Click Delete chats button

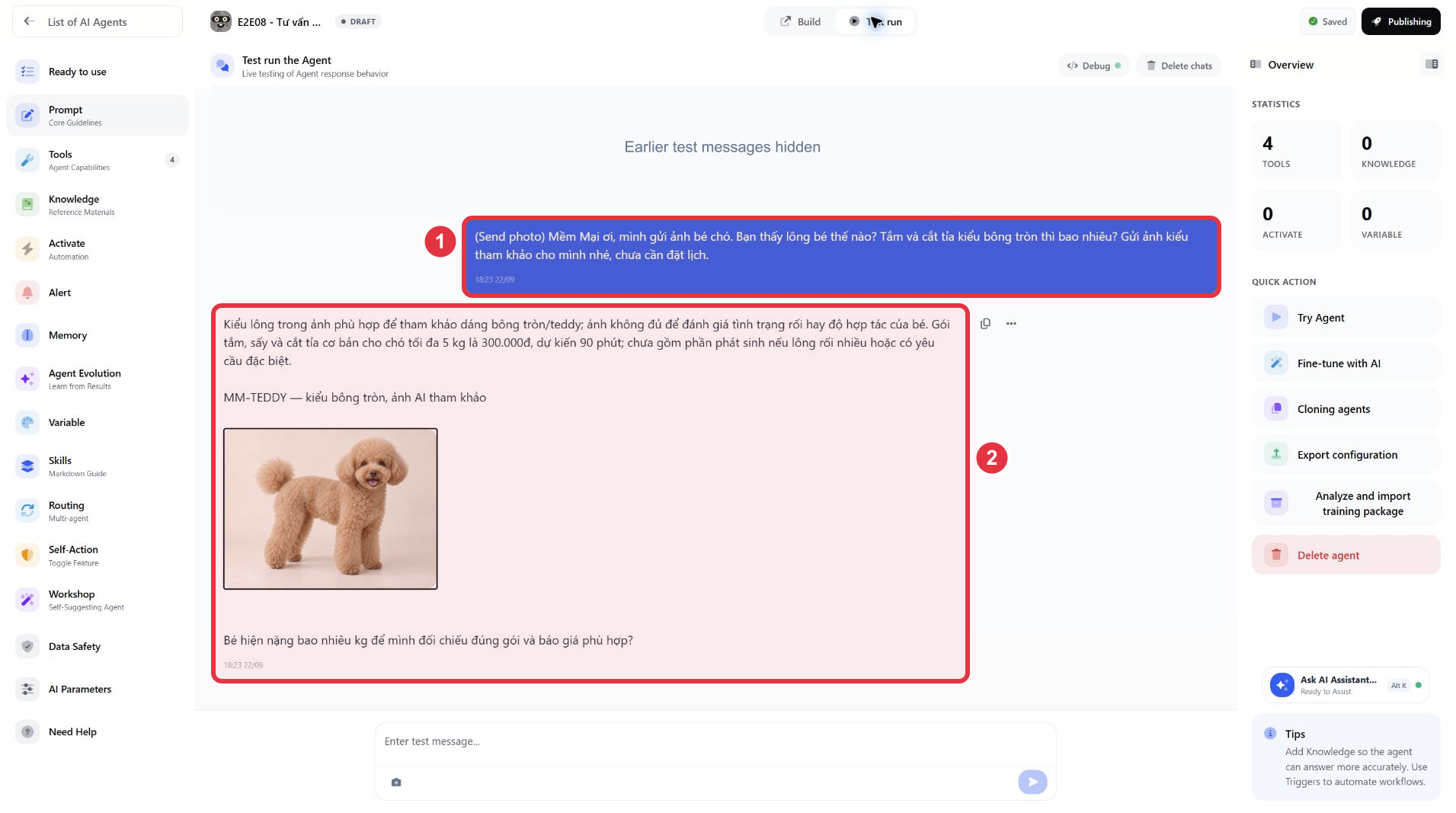click(1179, 66)
